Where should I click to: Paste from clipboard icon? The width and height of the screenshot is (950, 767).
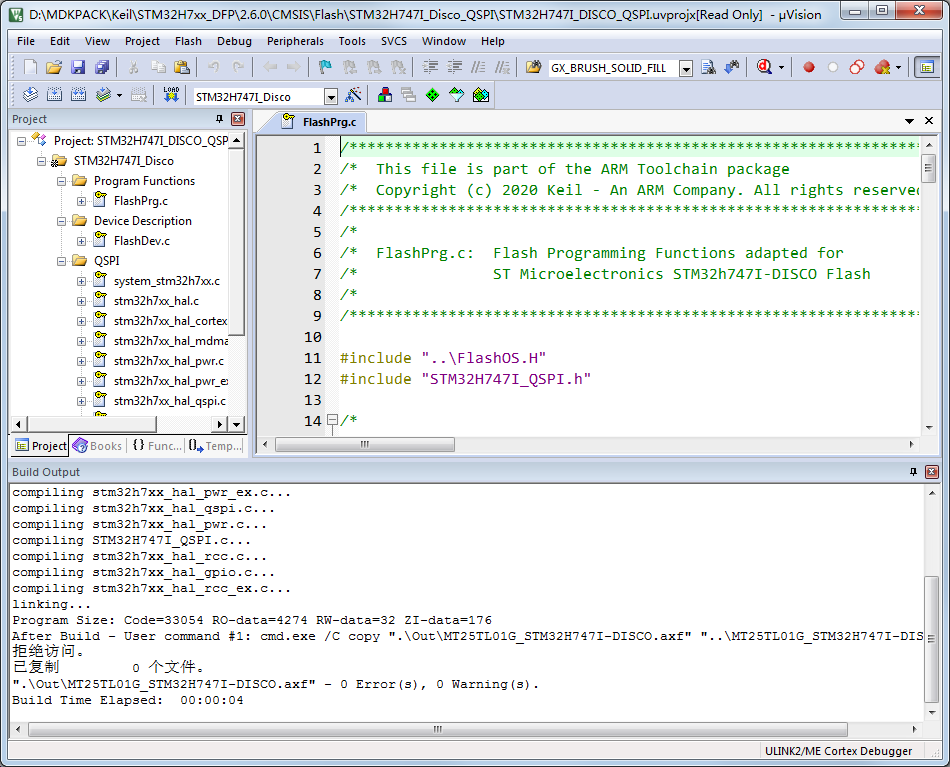(182, 67)
